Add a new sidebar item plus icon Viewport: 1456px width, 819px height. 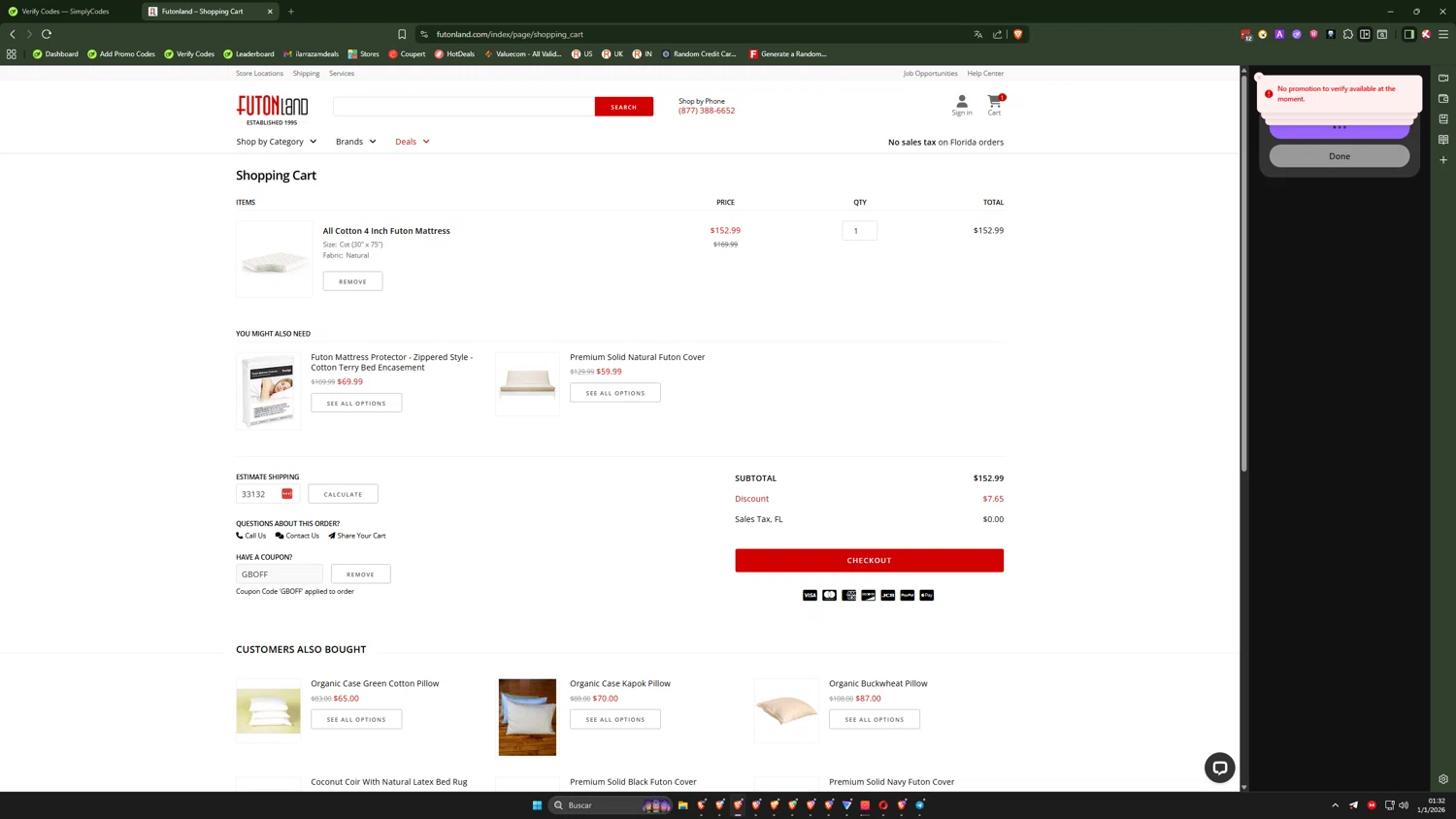(1443, 160)
